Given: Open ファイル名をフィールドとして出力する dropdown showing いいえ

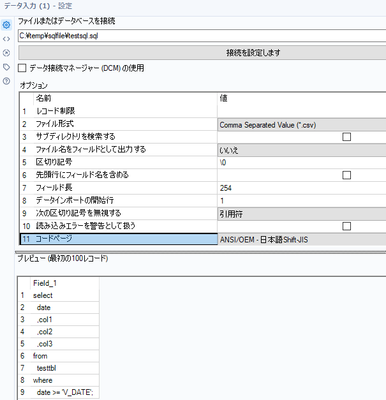Looking at the screenshot, I should point(302,150).
